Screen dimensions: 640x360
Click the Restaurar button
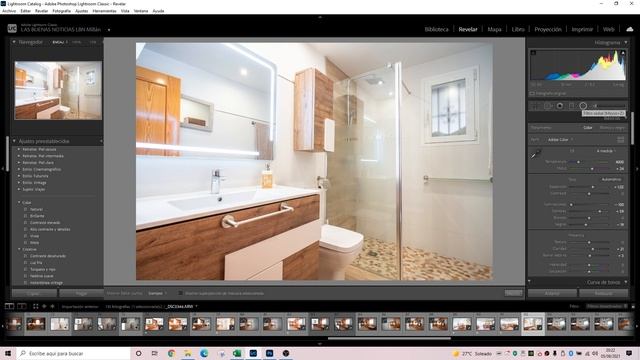pyautogui.click(x=603, y=293)
